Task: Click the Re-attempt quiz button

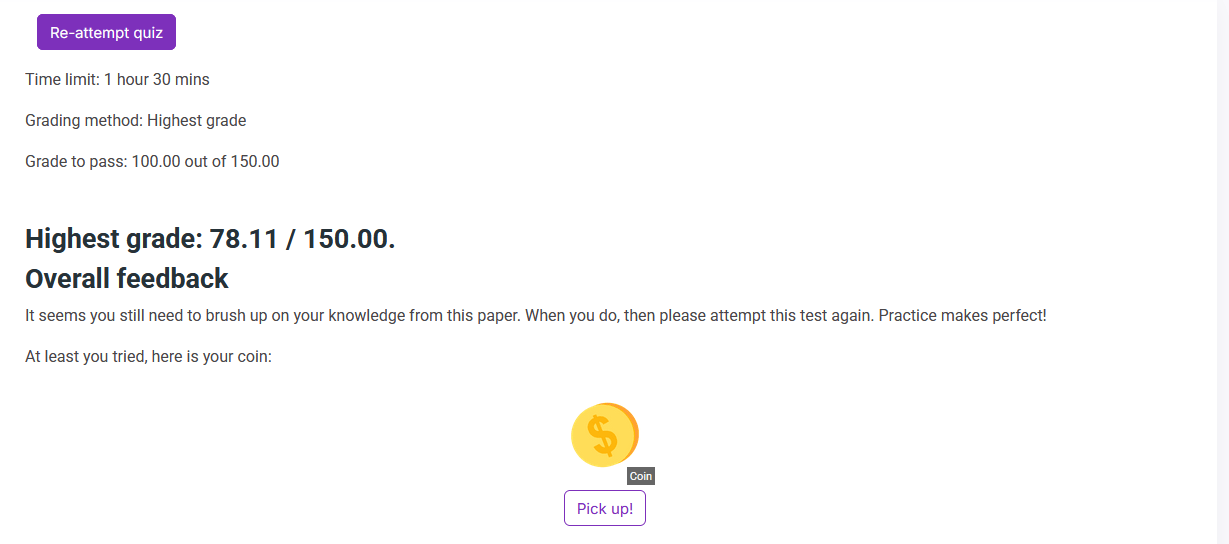Action: (x=106, y=32)
